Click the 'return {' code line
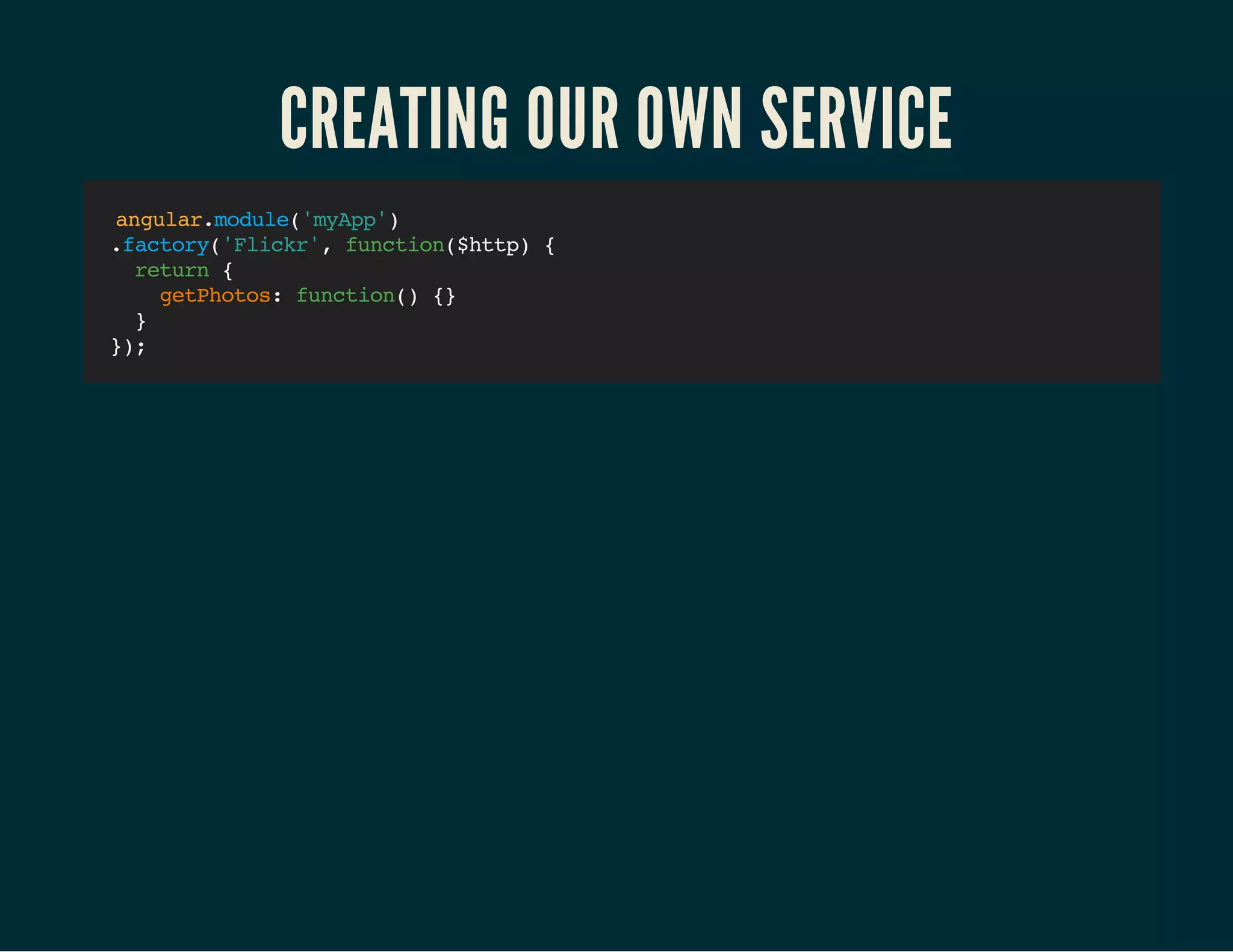 (184, 271)
